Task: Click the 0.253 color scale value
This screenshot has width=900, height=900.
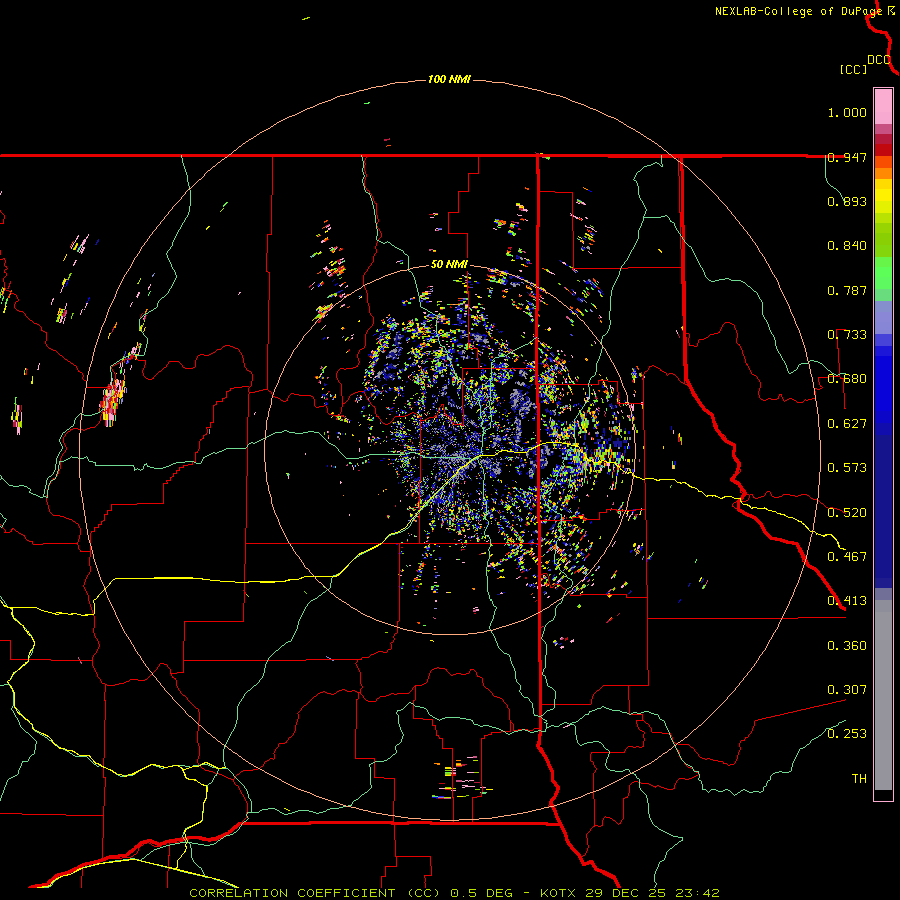Action: (x=847, y=734)
